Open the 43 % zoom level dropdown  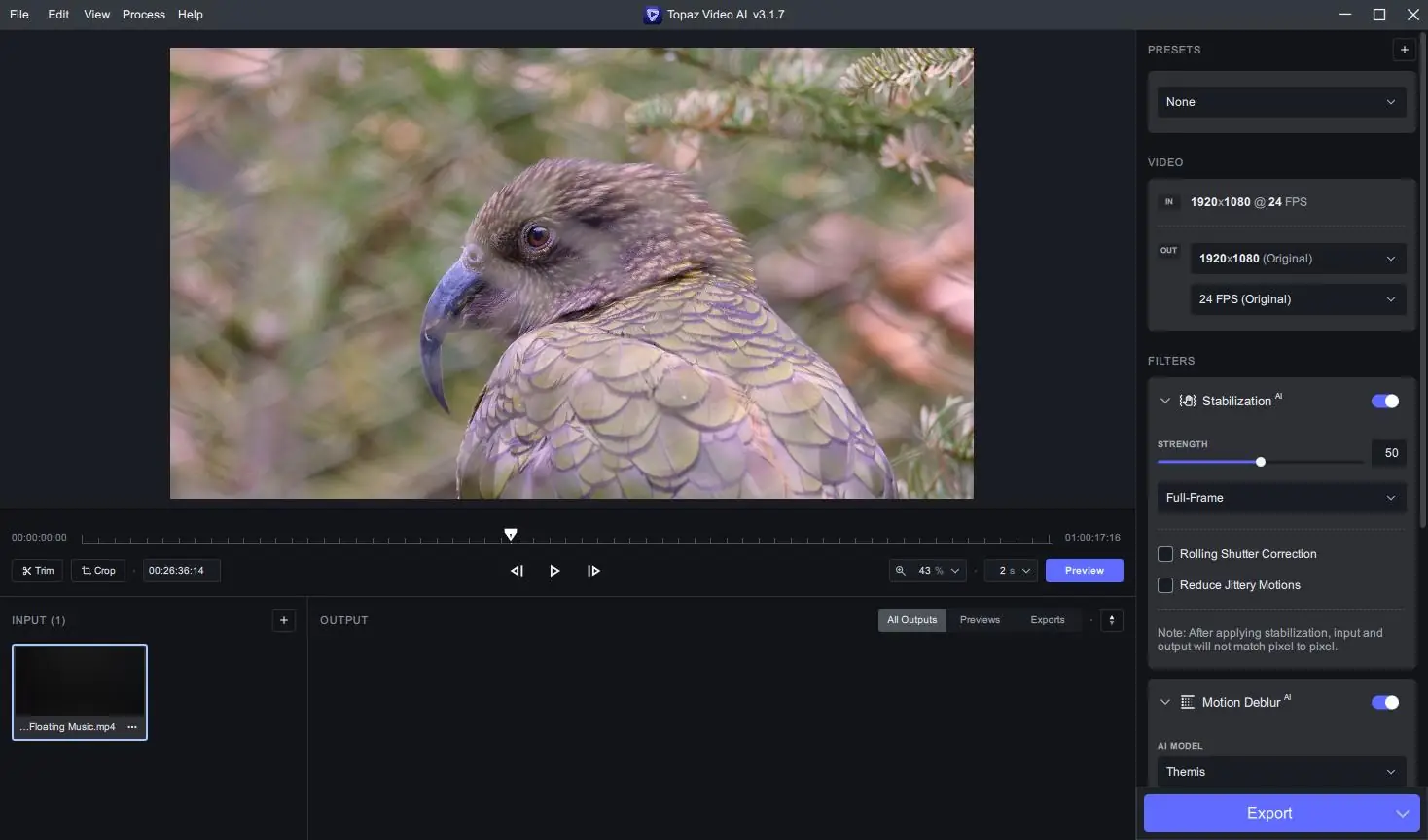coord(928,571)
